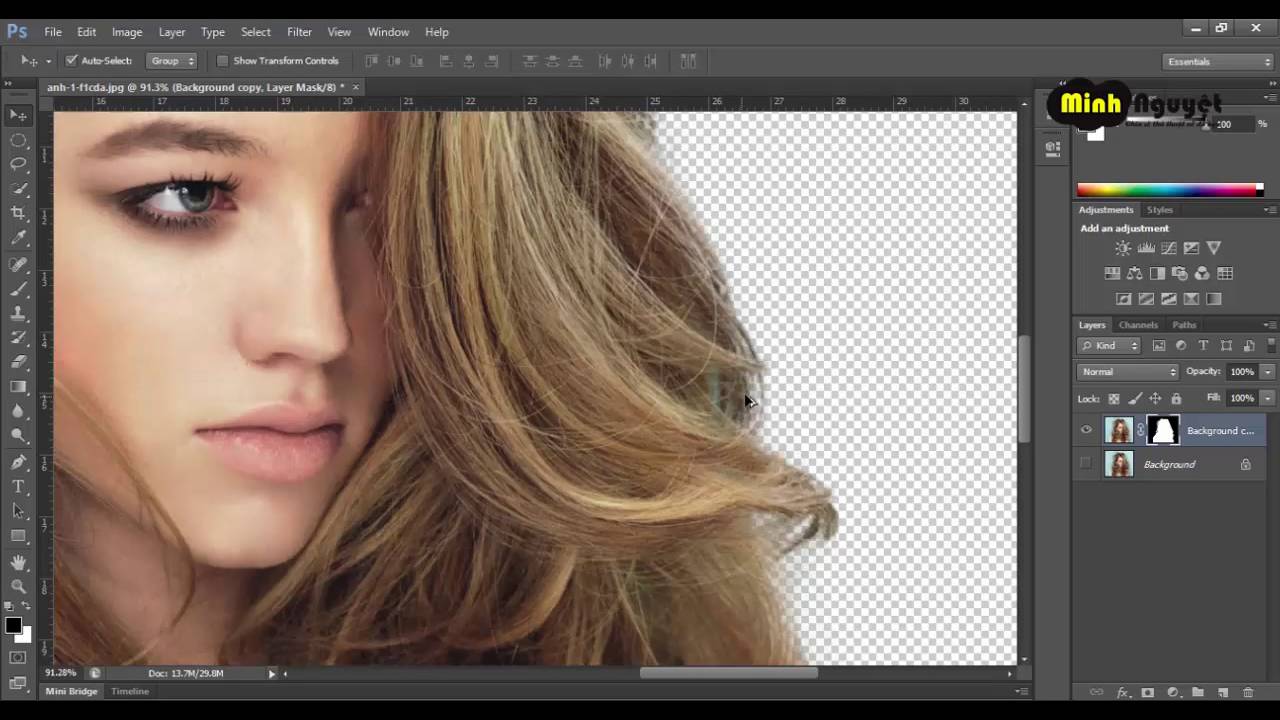Toggle lock all on the layer
Image resolution: width=1280 pixels, height=720 pixels.
(1176, 399)
